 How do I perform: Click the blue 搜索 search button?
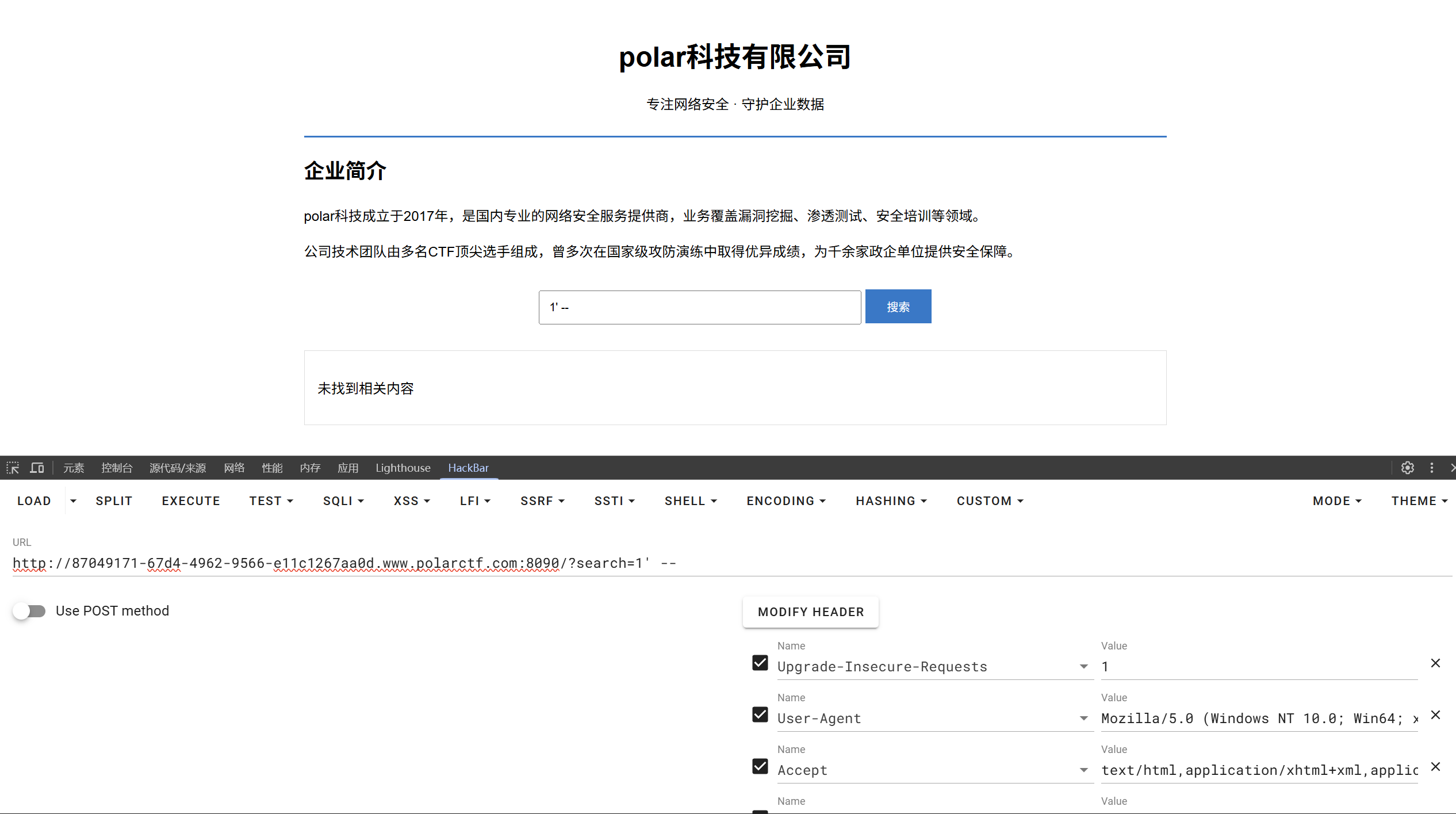click(x=898, y=307)
